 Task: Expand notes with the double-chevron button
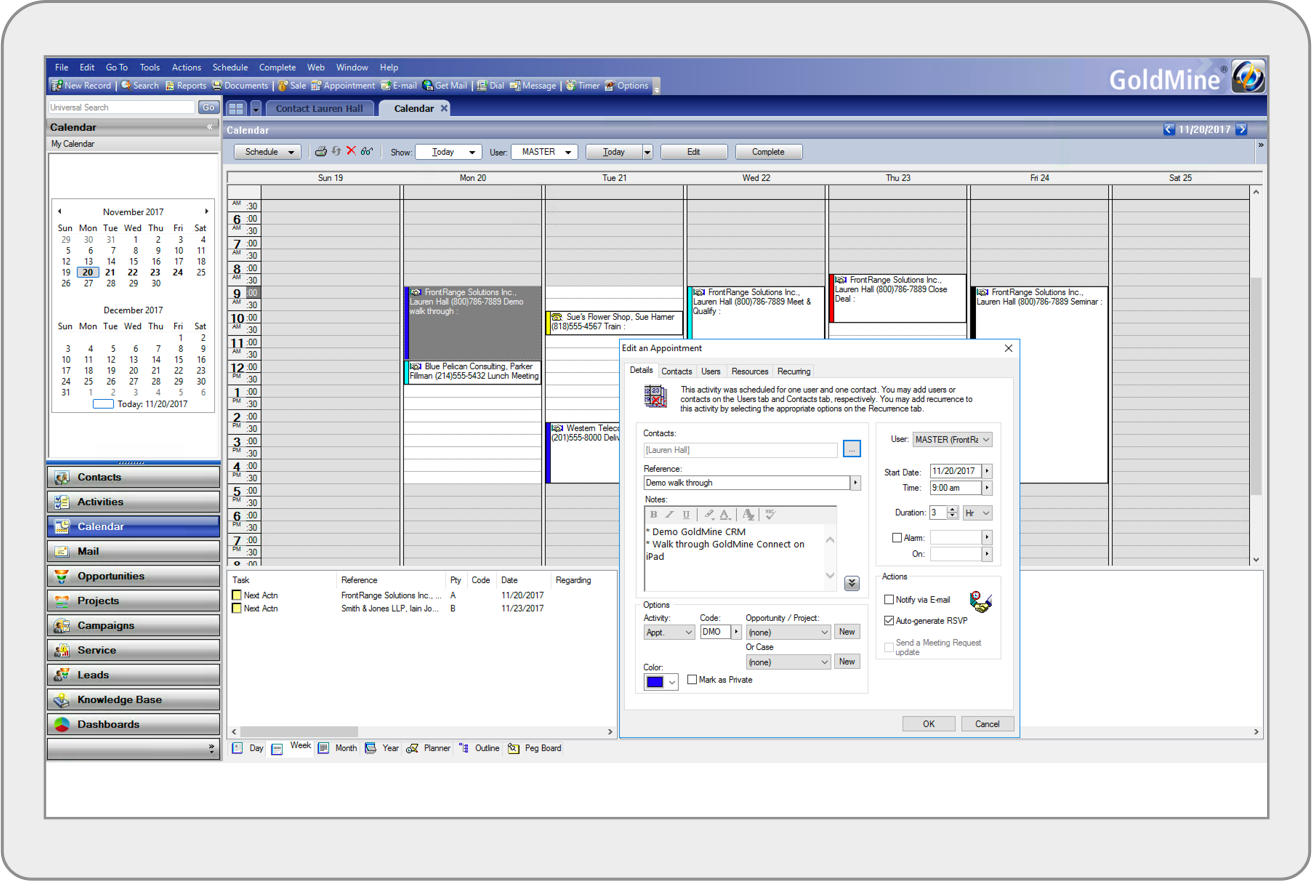click(x=852, y=583)
